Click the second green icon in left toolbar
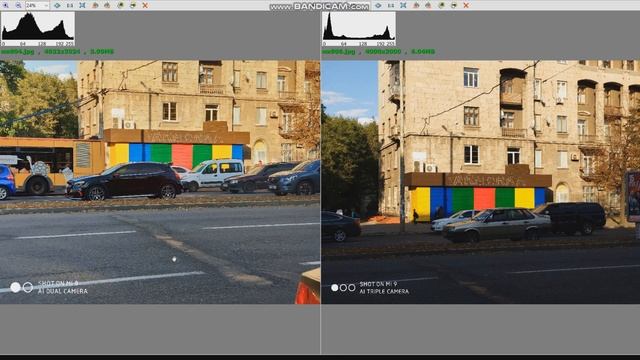The image size is (640, 360). [x=133, y=5]
